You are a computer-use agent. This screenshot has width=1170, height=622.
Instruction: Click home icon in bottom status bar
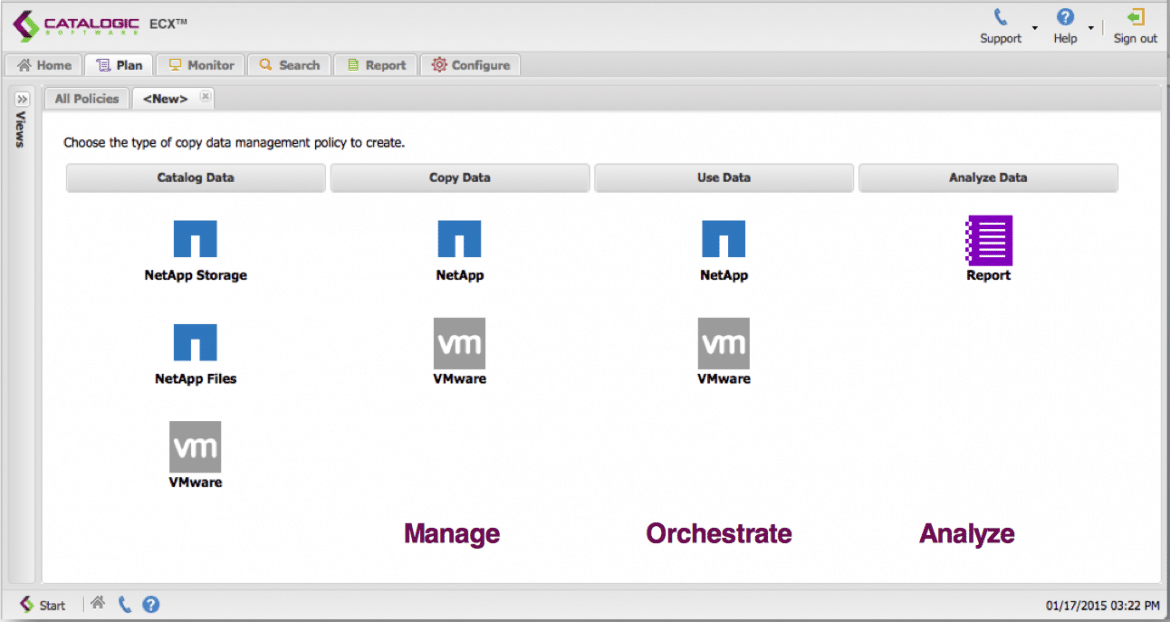click(x=98, y=603)
